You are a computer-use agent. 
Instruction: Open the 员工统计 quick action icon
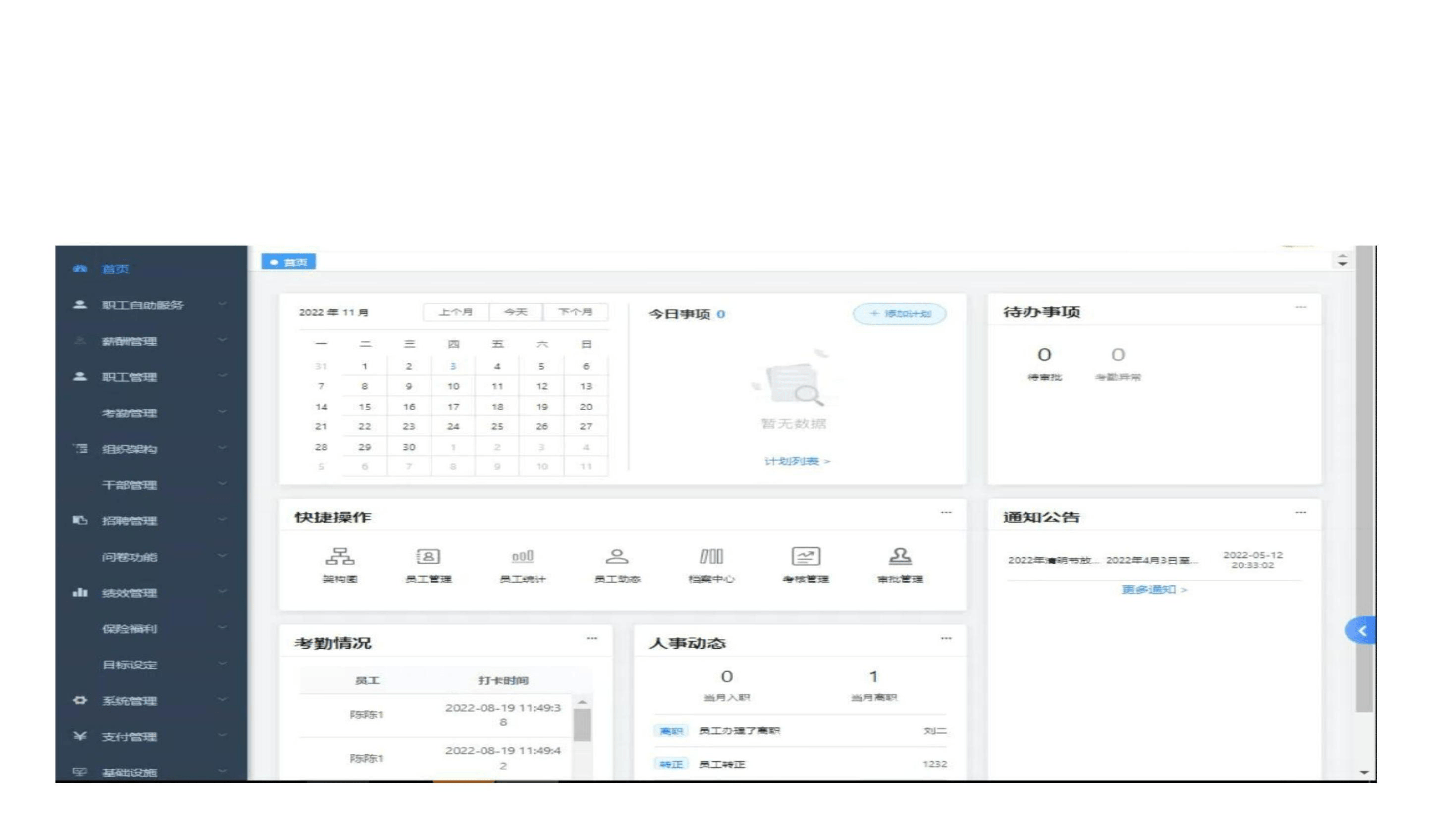(522, 556)
